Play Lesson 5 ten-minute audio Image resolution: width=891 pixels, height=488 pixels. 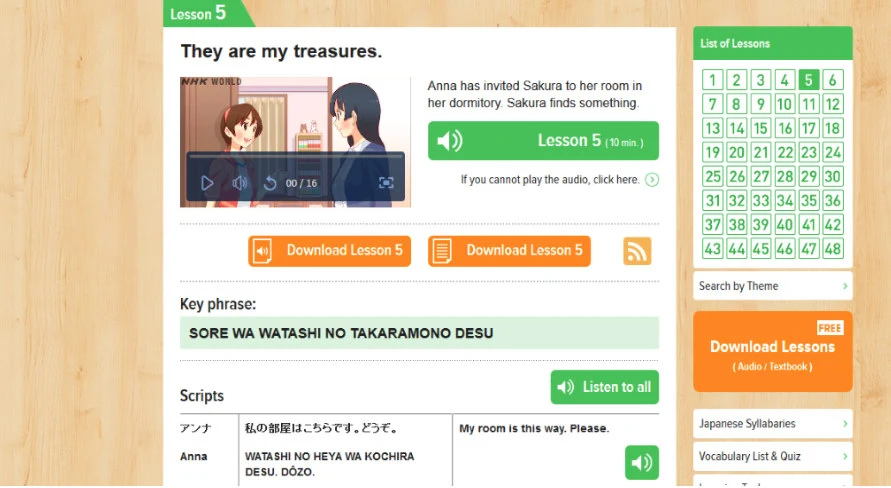coord(543,140)
